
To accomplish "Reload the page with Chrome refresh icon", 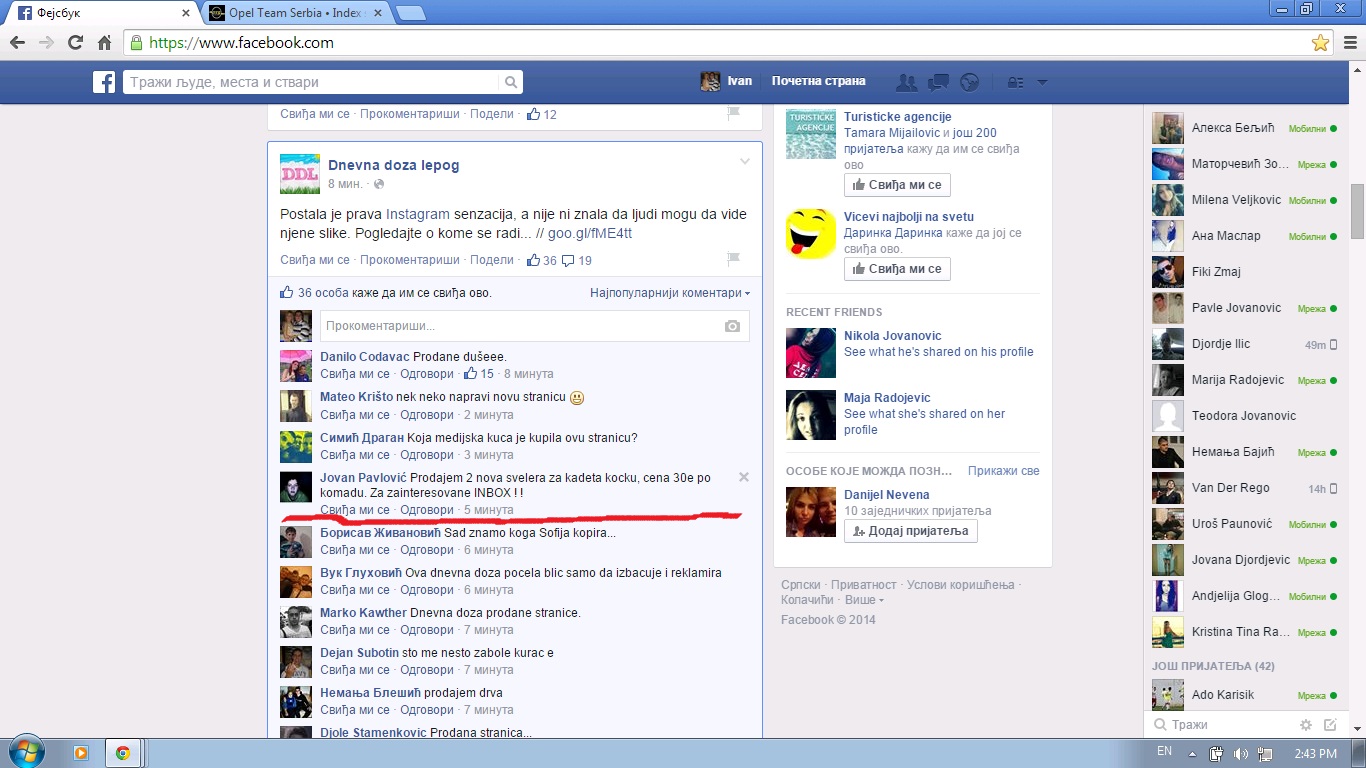I will [75, 43].
